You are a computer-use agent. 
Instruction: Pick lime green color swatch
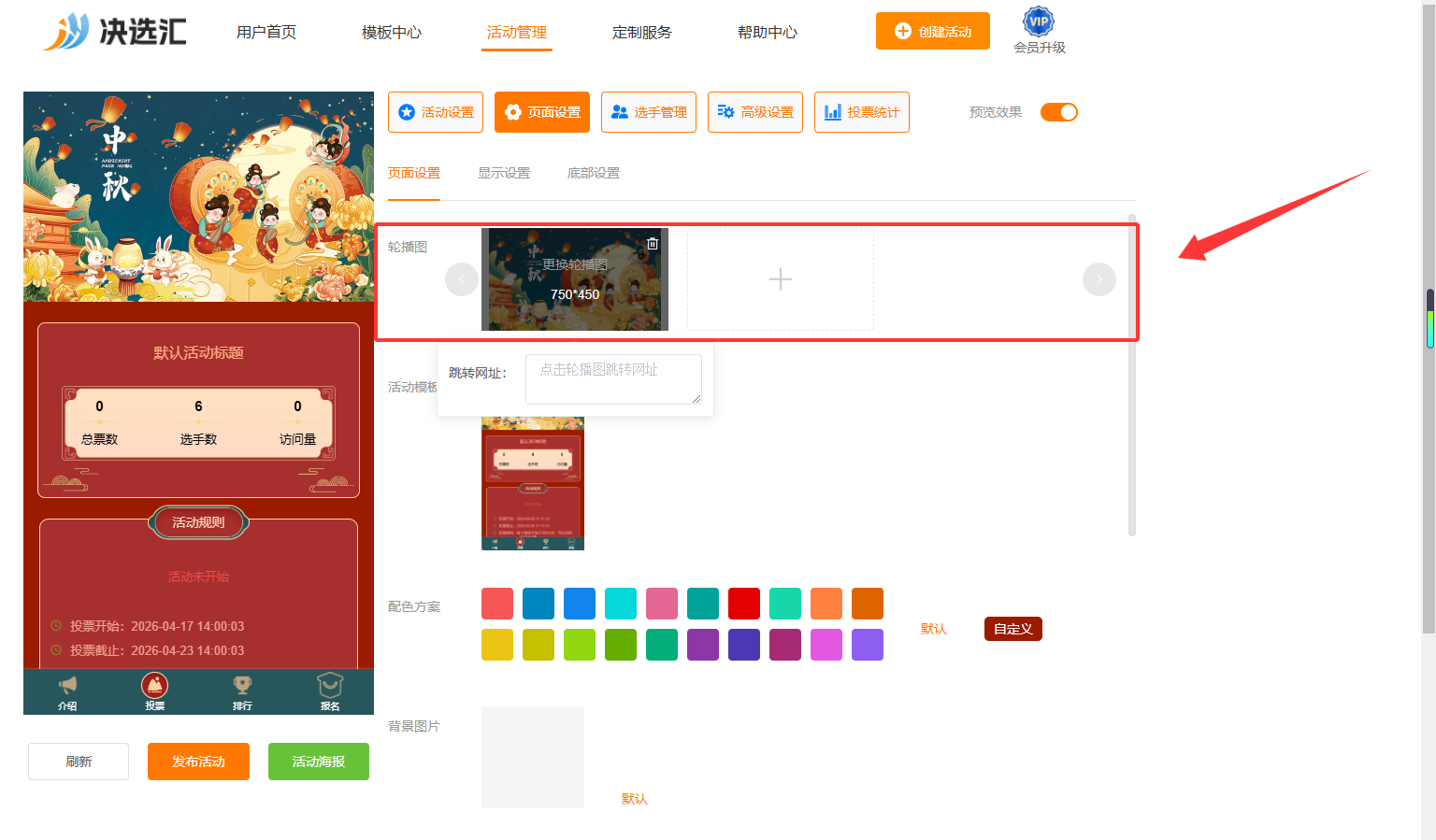pos(580,645)
